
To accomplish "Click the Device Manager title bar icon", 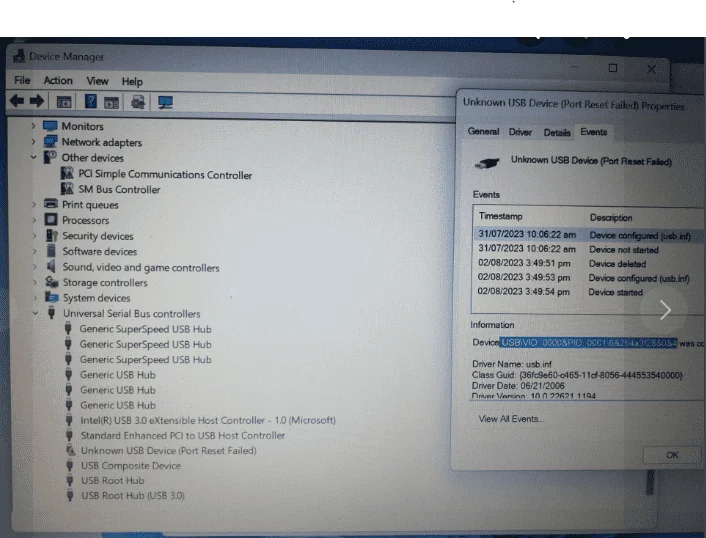I will (x=19, y=56).
